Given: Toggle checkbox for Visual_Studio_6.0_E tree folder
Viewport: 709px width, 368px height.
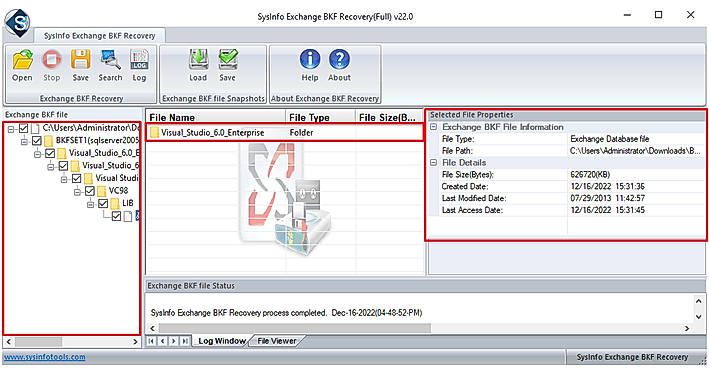Looking at the screenshot, I should (x=50, y=154).
